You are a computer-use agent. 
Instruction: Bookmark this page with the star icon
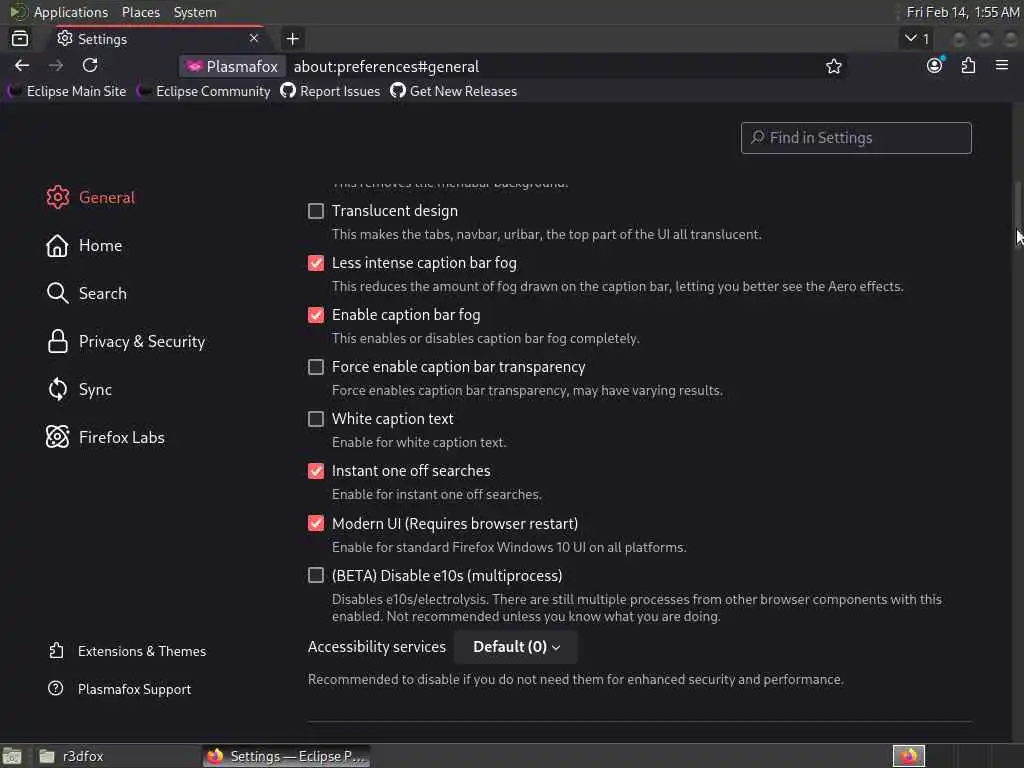point(833,66)
